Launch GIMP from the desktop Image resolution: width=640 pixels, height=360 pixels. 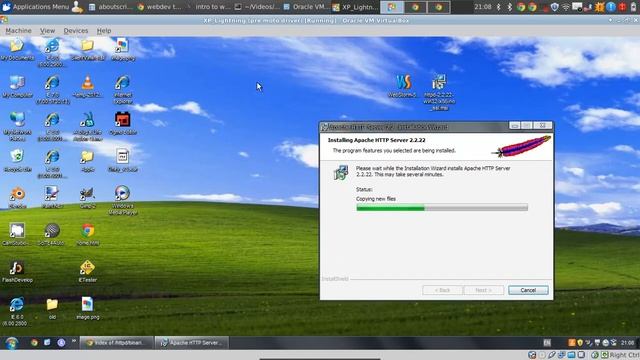click(87, 197)
